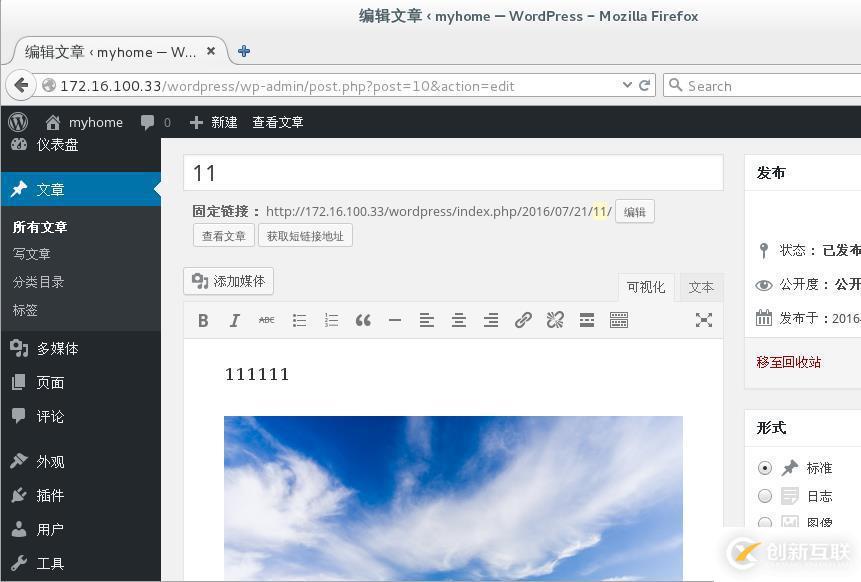
Task: Select the 标准 post format
Action: coord(765,467)
